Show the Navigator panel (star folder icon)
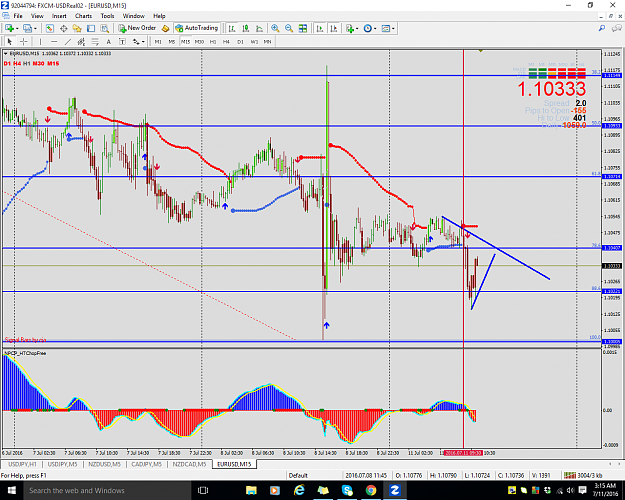Screen dimensions: 625x500 click(77, 28)
